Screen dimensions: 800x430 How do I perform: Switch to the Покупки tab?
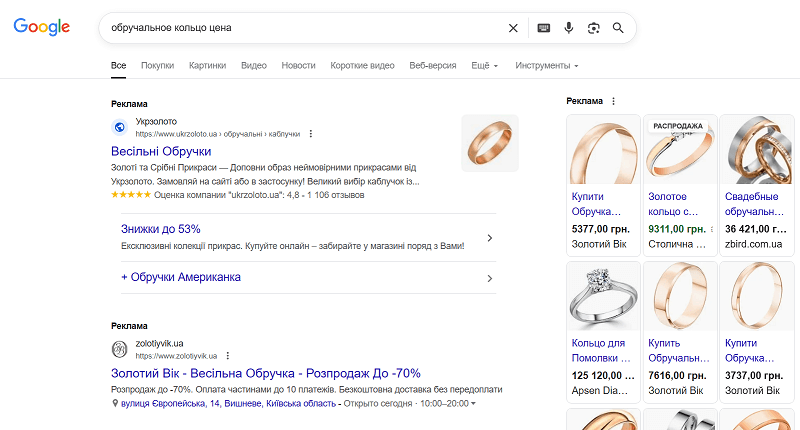158,65
